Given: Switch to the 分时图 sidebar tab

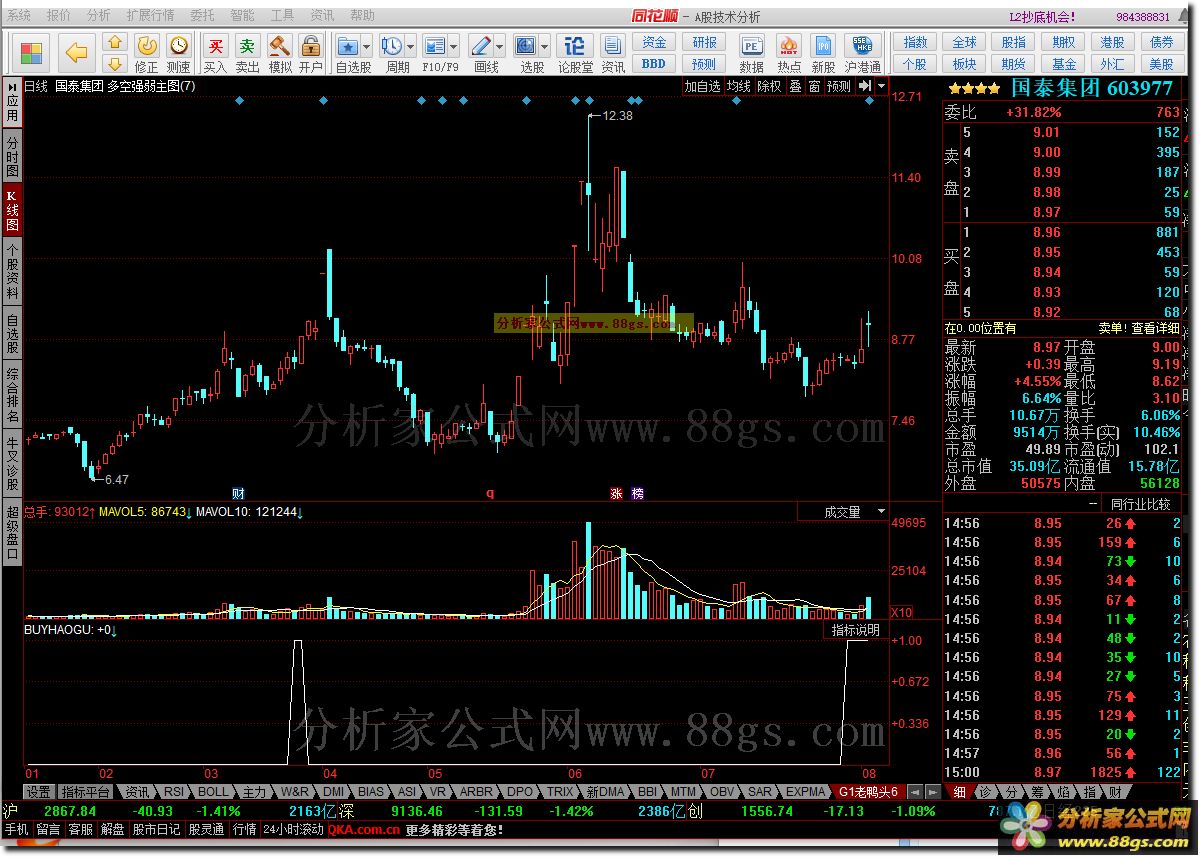Looking at the screenshot, I should point(12,158).
